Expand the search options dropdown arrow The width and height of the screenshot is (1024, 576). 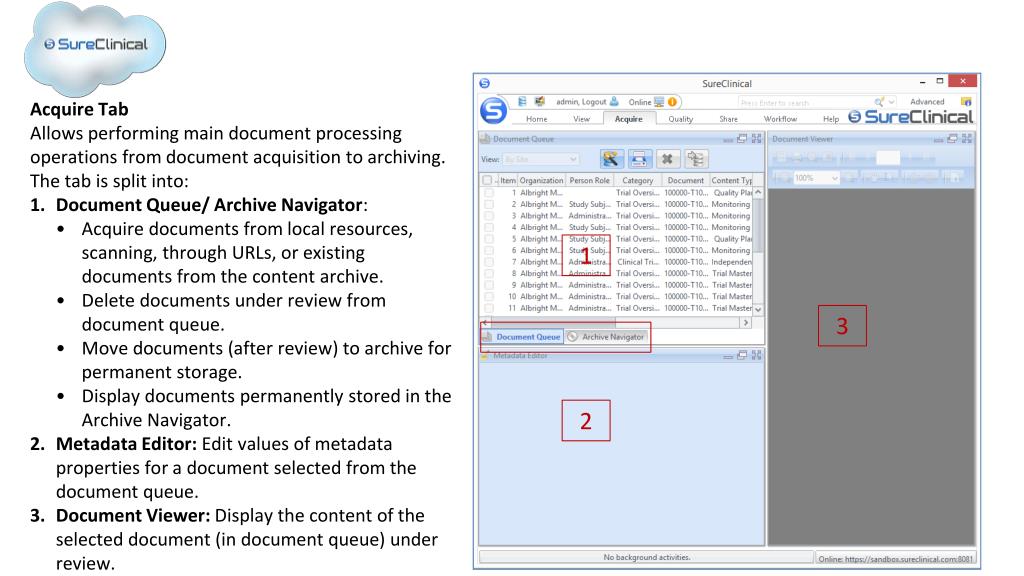click(891, 102)
